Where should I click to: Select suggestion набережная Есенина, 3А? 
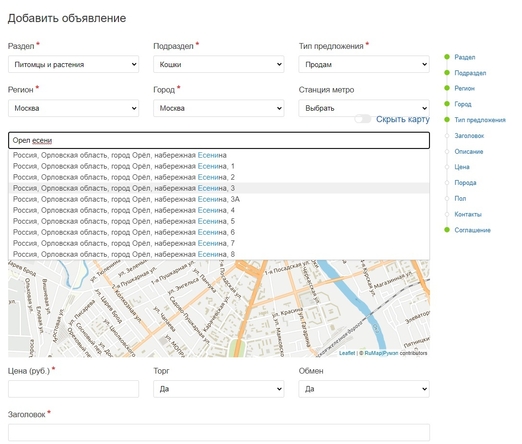pyautogui.click(x=219, y=199)
